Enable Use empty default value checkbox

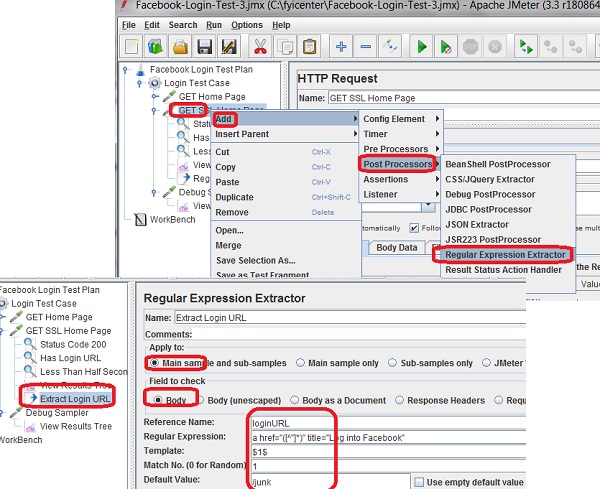tap(419, 482)
